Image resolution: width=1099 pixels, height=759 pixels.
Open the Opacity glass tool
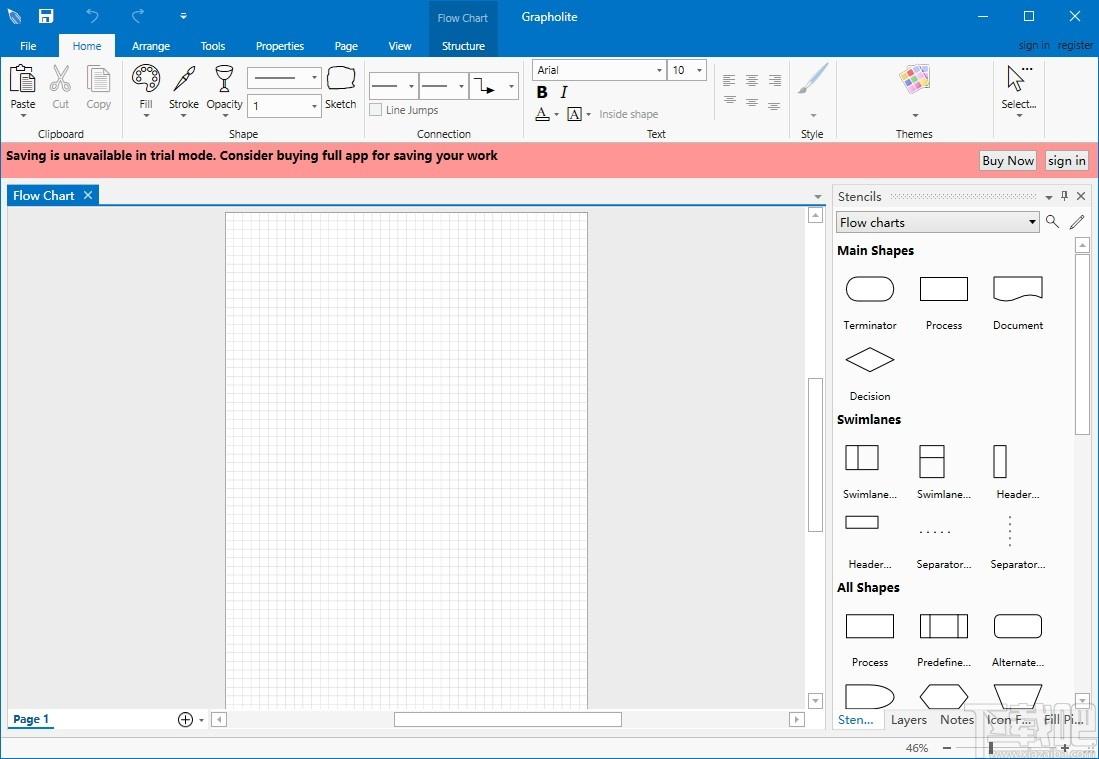coord(224,90)
